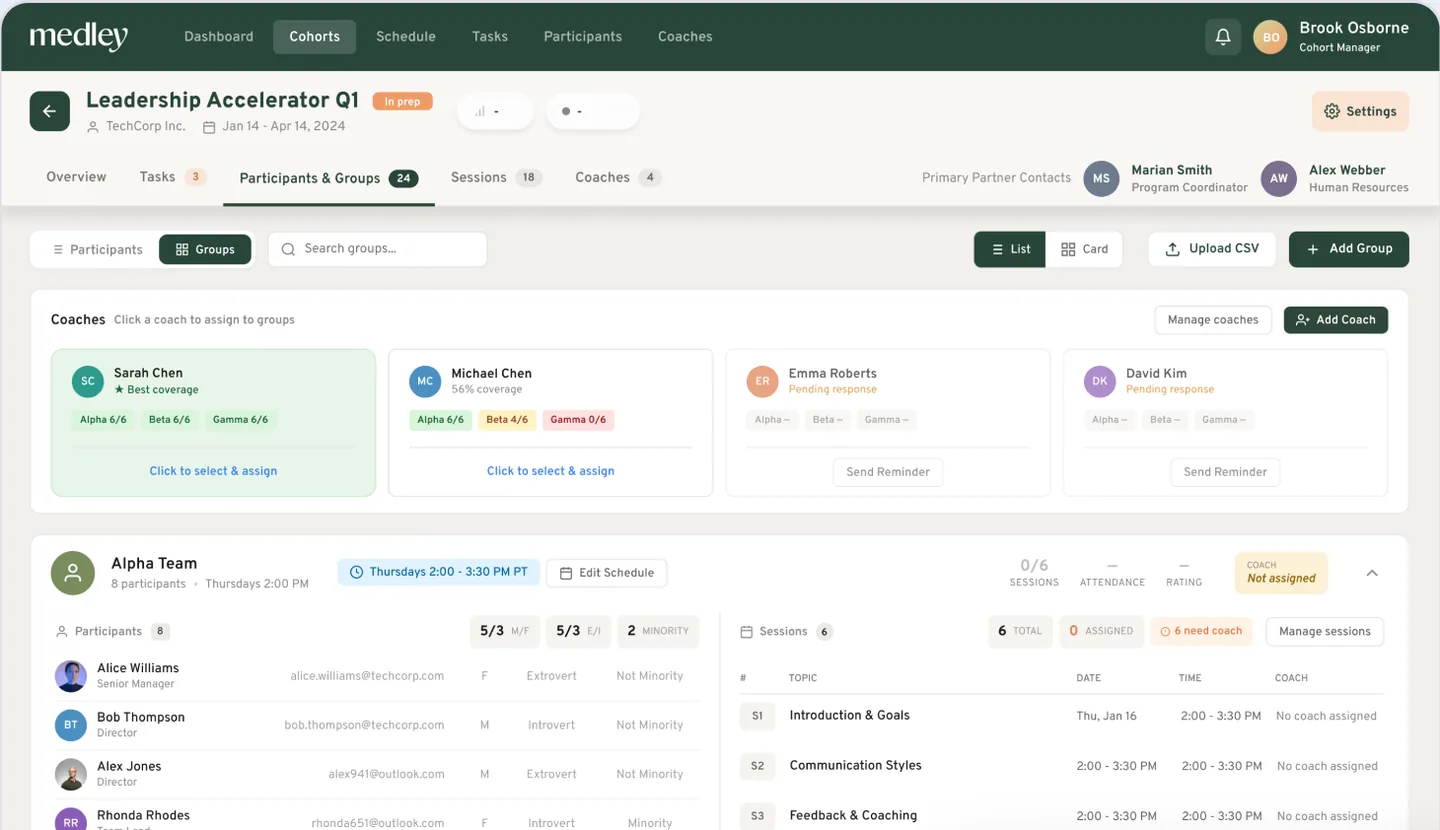The height and width of the screenshot is (830, 1440).
Task: Select Sarah Chen's SC coach avatar
Action: coord(88,381)
